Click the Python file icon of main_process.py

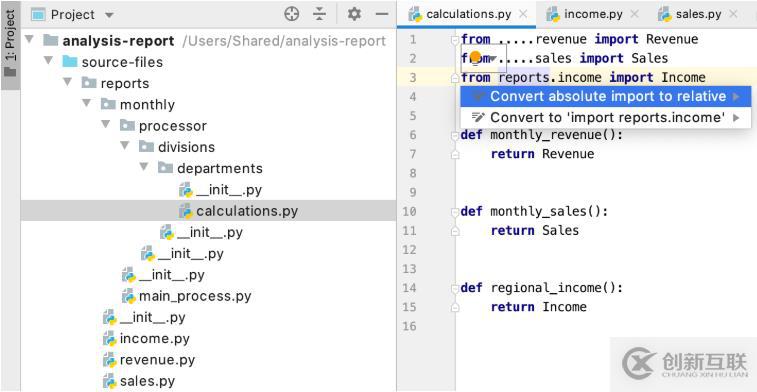pyautogui.click(x=129, y=295)
